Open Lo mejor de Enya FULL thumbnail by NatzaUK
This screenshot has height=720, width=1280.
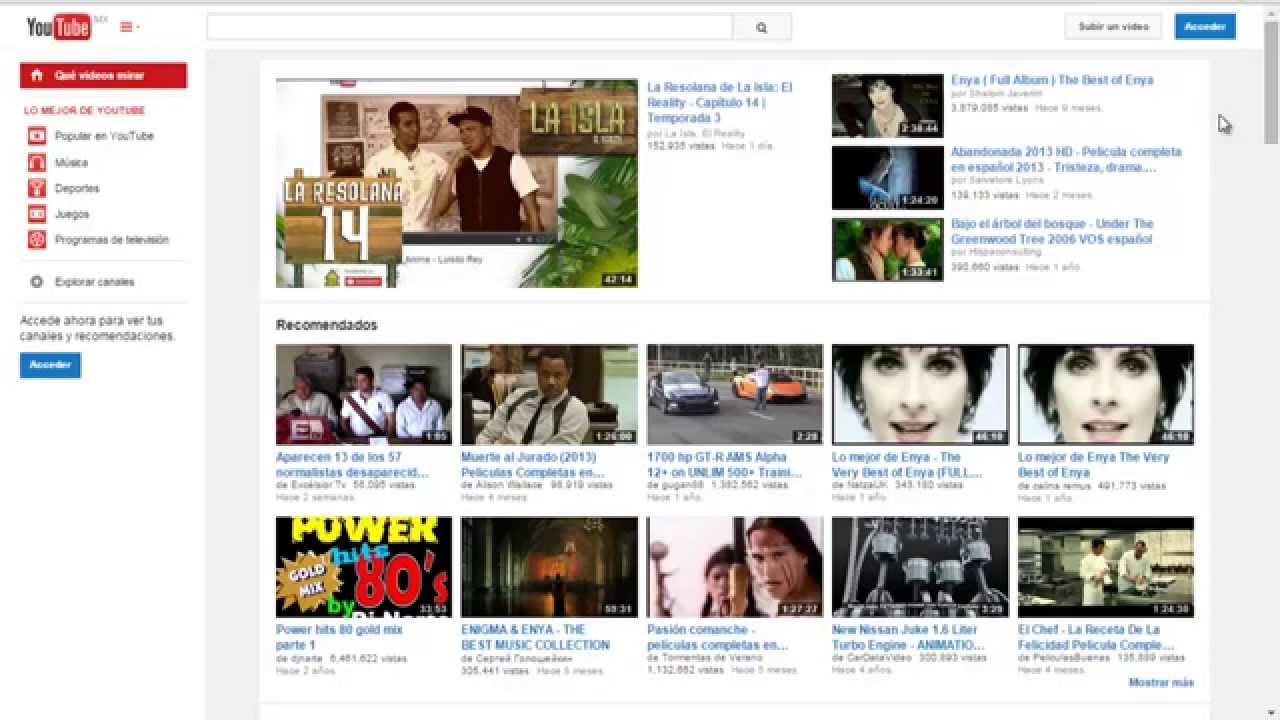[921, 395]
